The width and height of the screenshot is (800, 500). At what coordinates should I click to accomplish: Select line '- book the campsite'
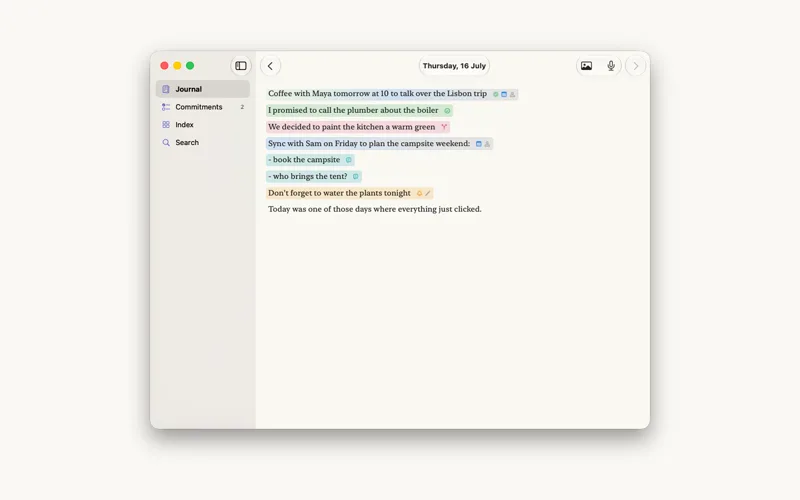point(310,160)
